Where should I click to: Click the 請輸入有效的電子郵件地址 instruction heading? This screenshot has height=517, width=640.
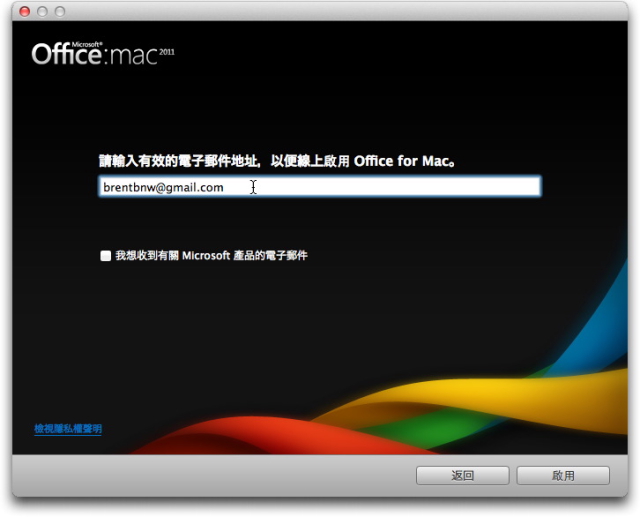(277, 161)
